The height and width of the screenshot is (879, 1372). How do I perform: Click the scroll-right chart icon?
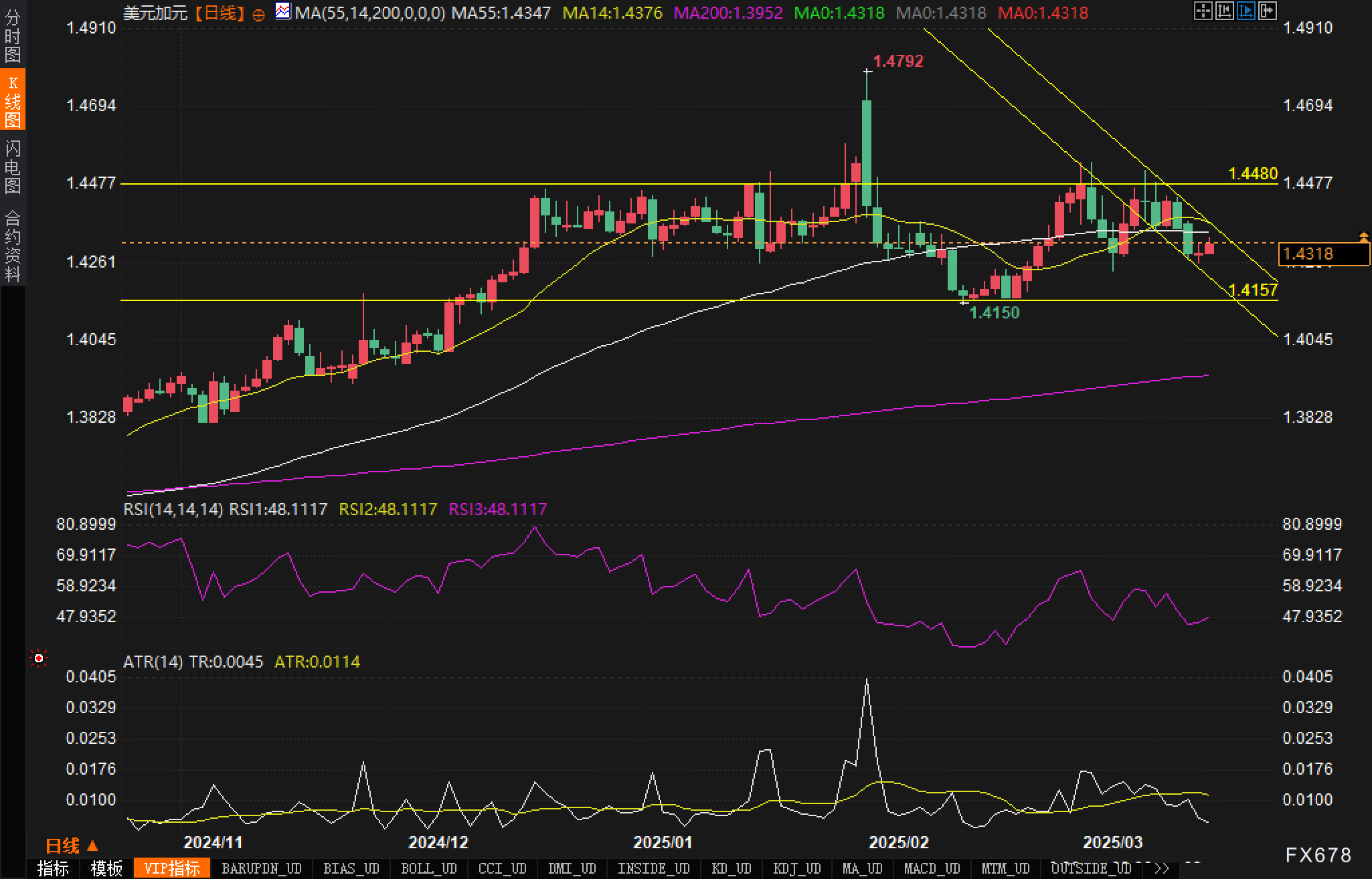click(1267, 11)
